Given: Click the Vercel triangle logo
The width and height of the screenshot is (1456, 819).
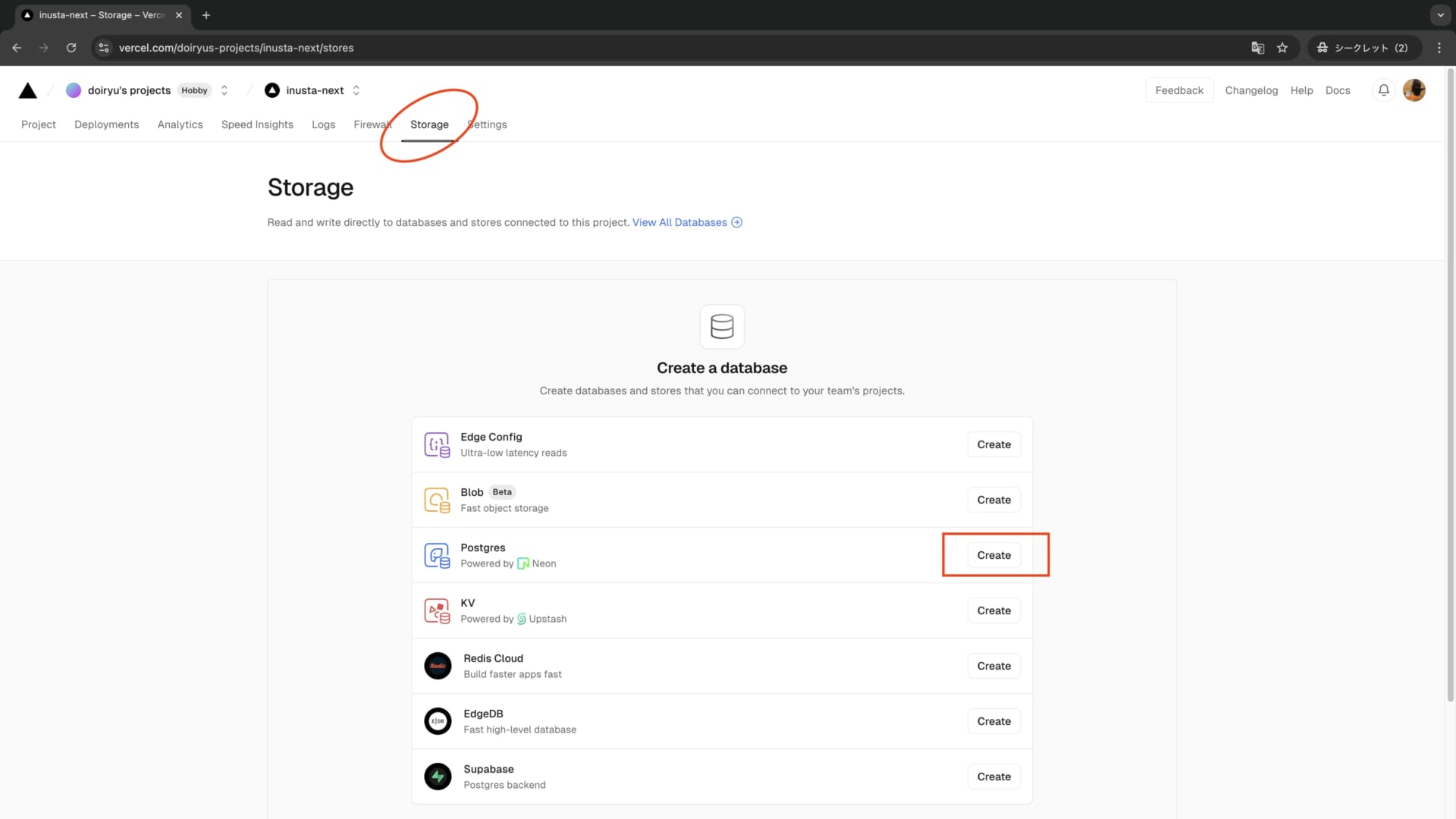Looking at the screenshot, I should pyautogui.click(x=28, y=90).
